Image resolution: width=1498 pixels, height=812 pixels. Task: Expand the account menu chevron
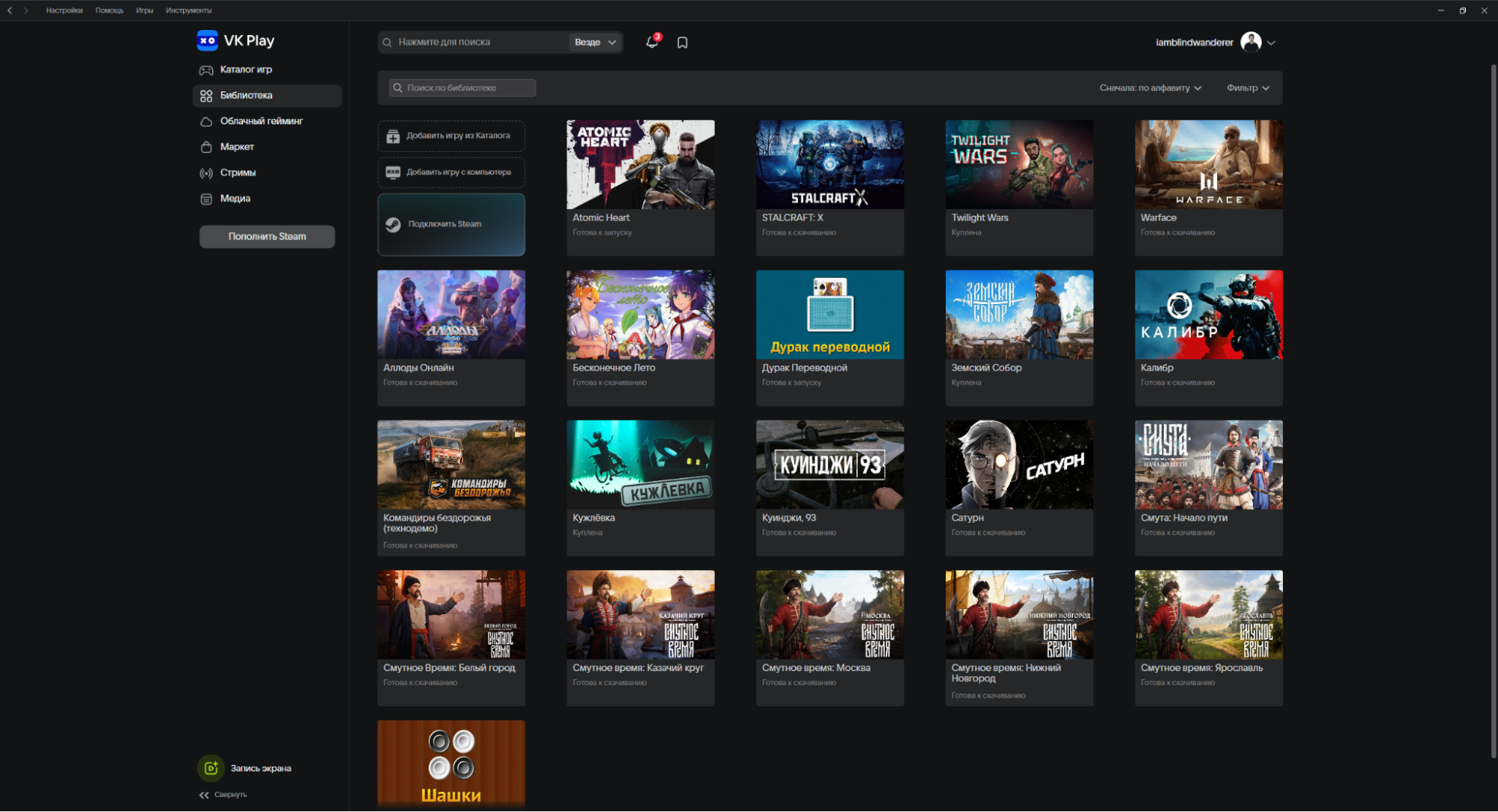[x=1271, y=43]
